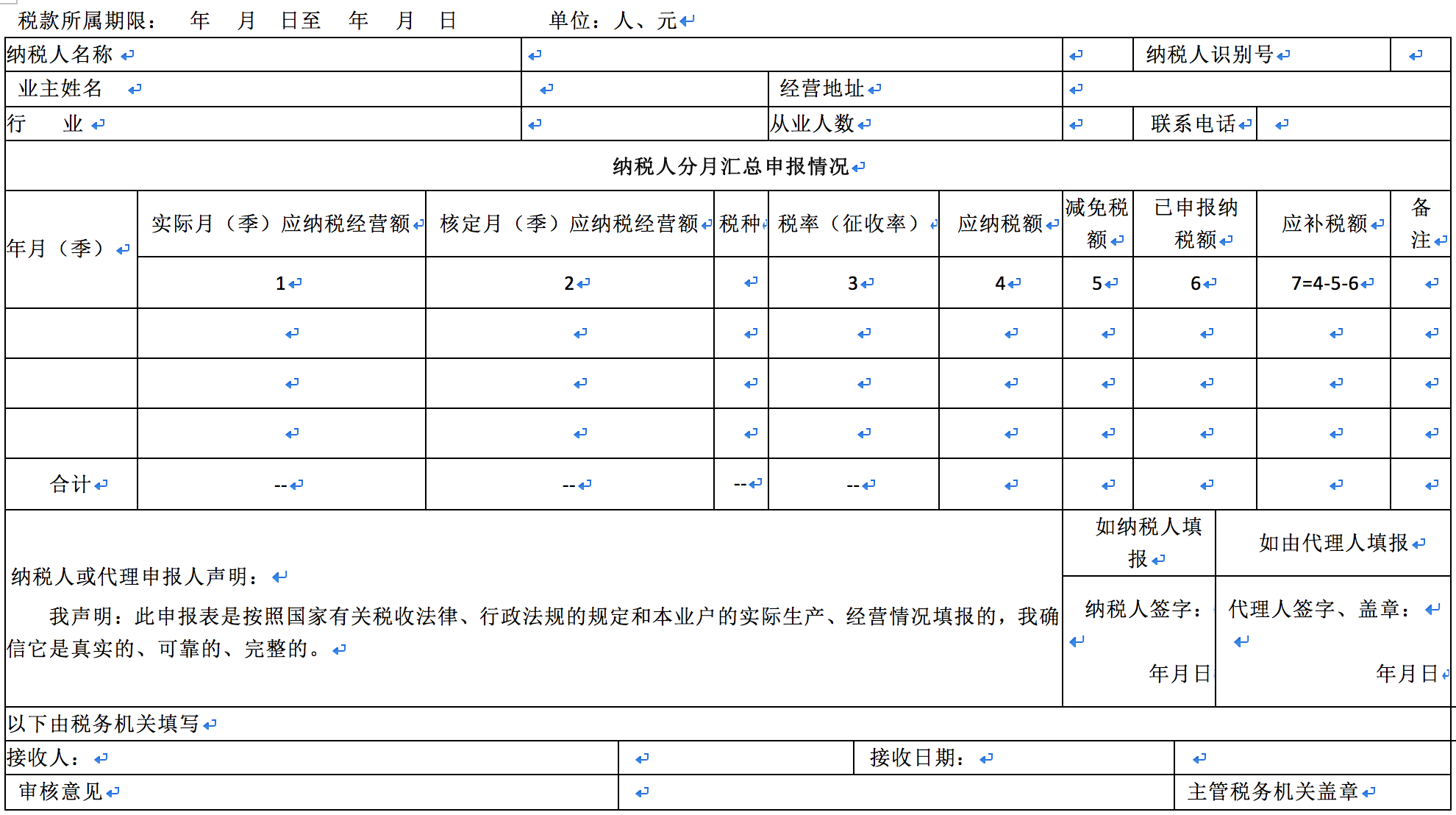Image resolution: width=1456 pixels, height=815 pixels.
Task: Click the 应纳税额 column header
Action: (x=1001, y=224)
